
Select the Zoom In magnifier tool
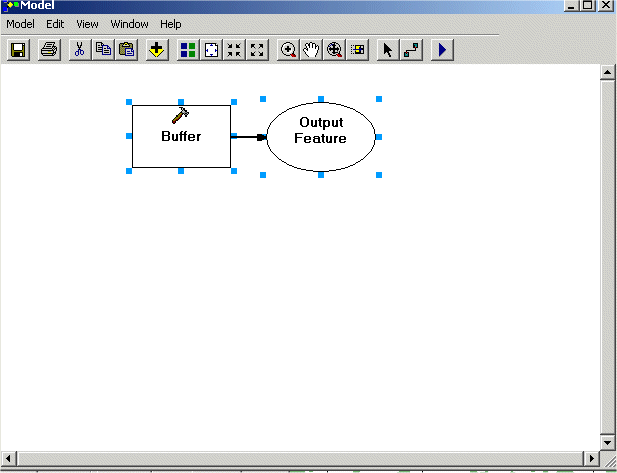coord(288,50)
